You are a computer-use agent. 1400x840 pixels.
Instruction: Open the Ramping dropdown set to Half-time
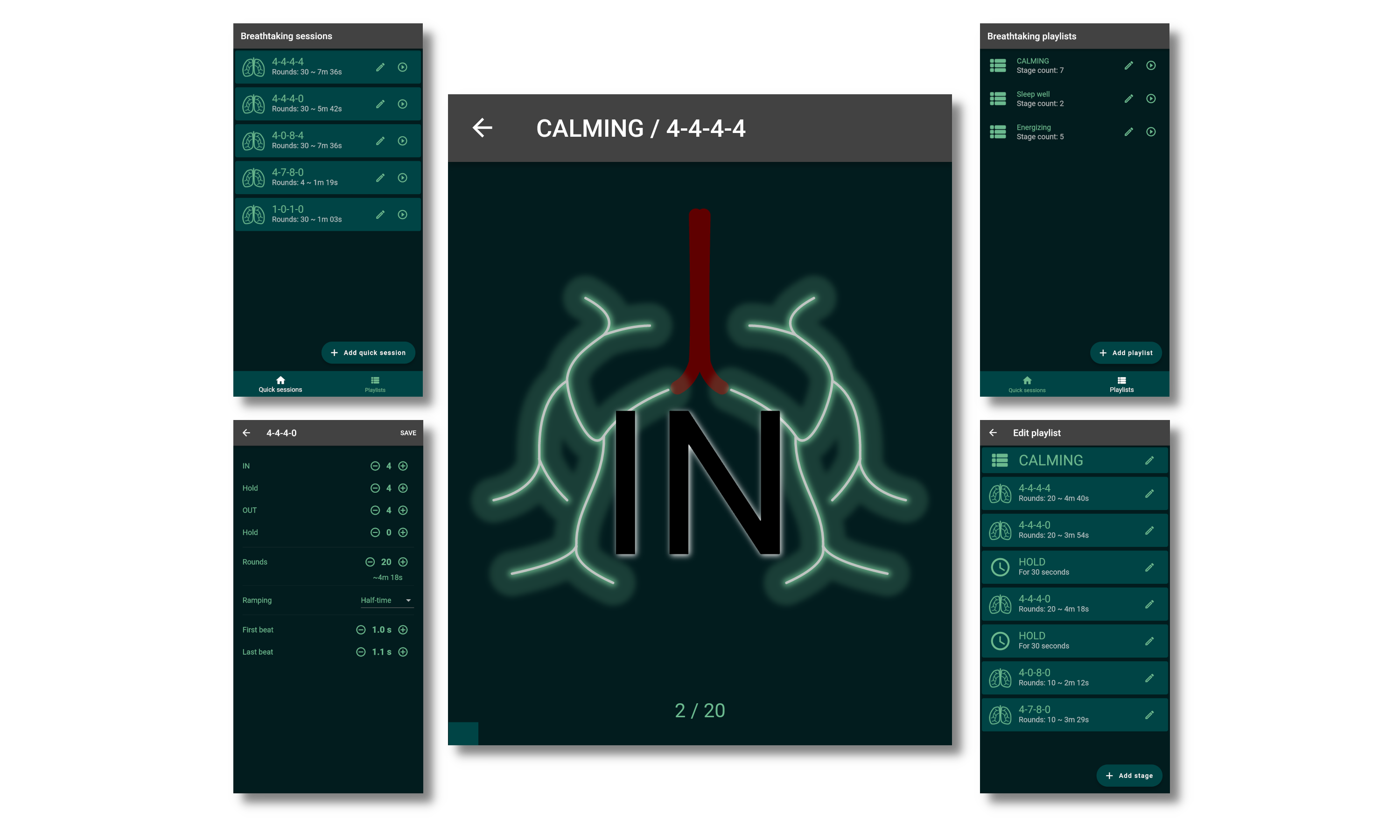(x=386, y=600)
